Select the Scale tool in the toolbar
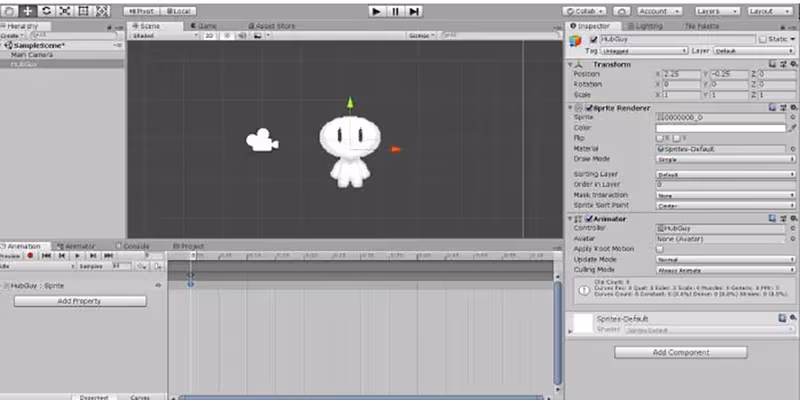Screen dimensions: 800x400 65,11
